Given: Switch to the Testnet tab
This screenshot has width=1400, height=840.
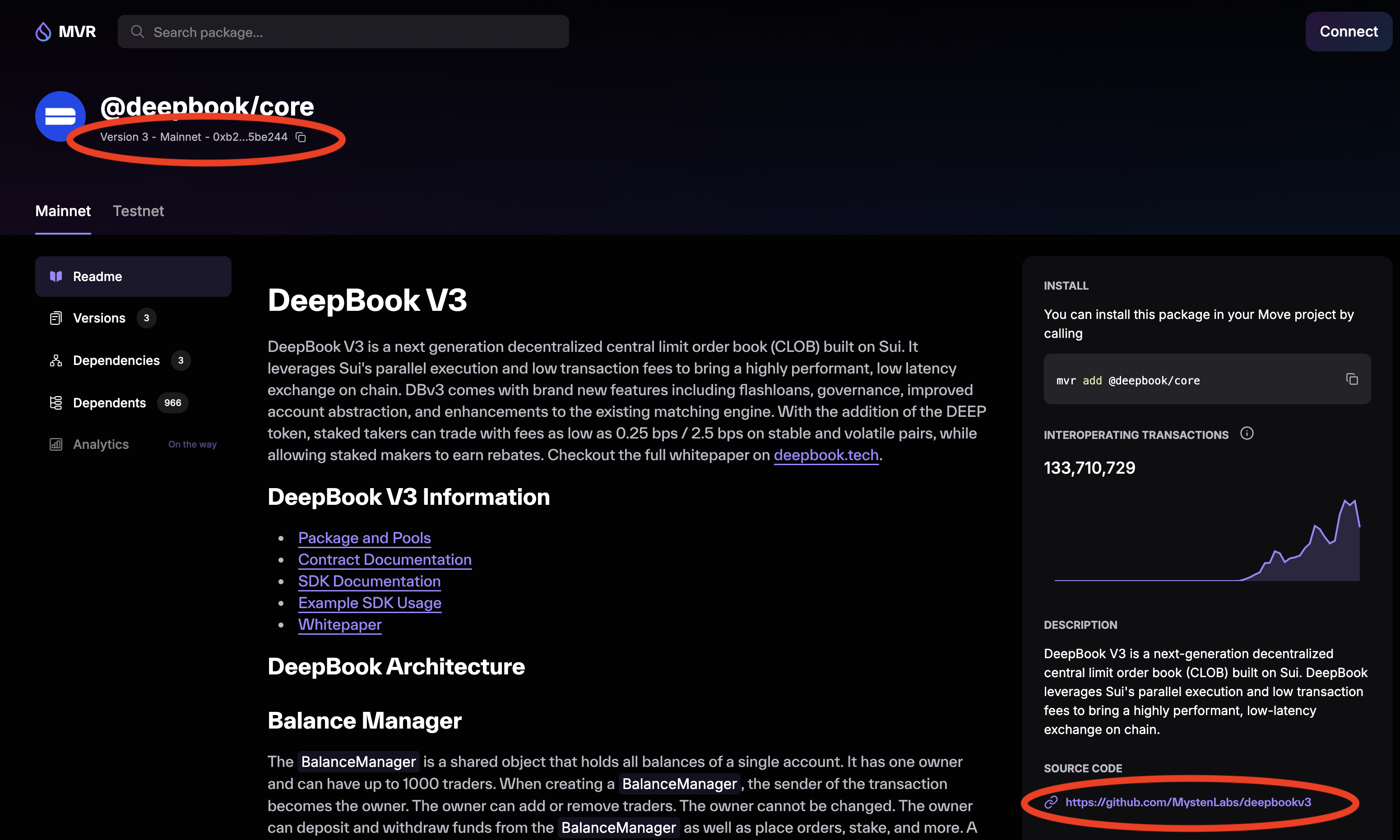Looking at the screenshot, I should [x=138, y=211].
